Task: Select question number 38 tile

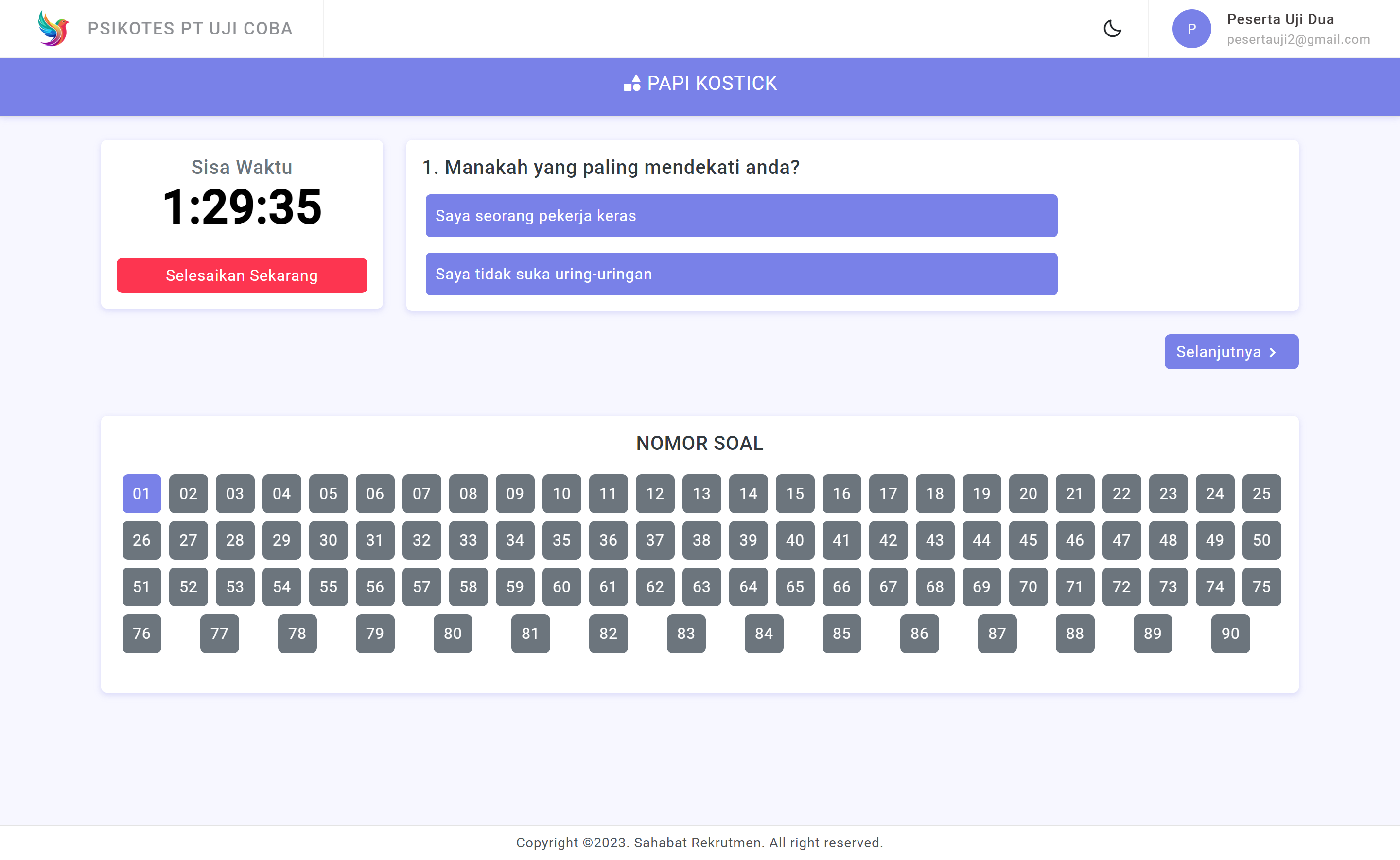Action: (701, 540)
